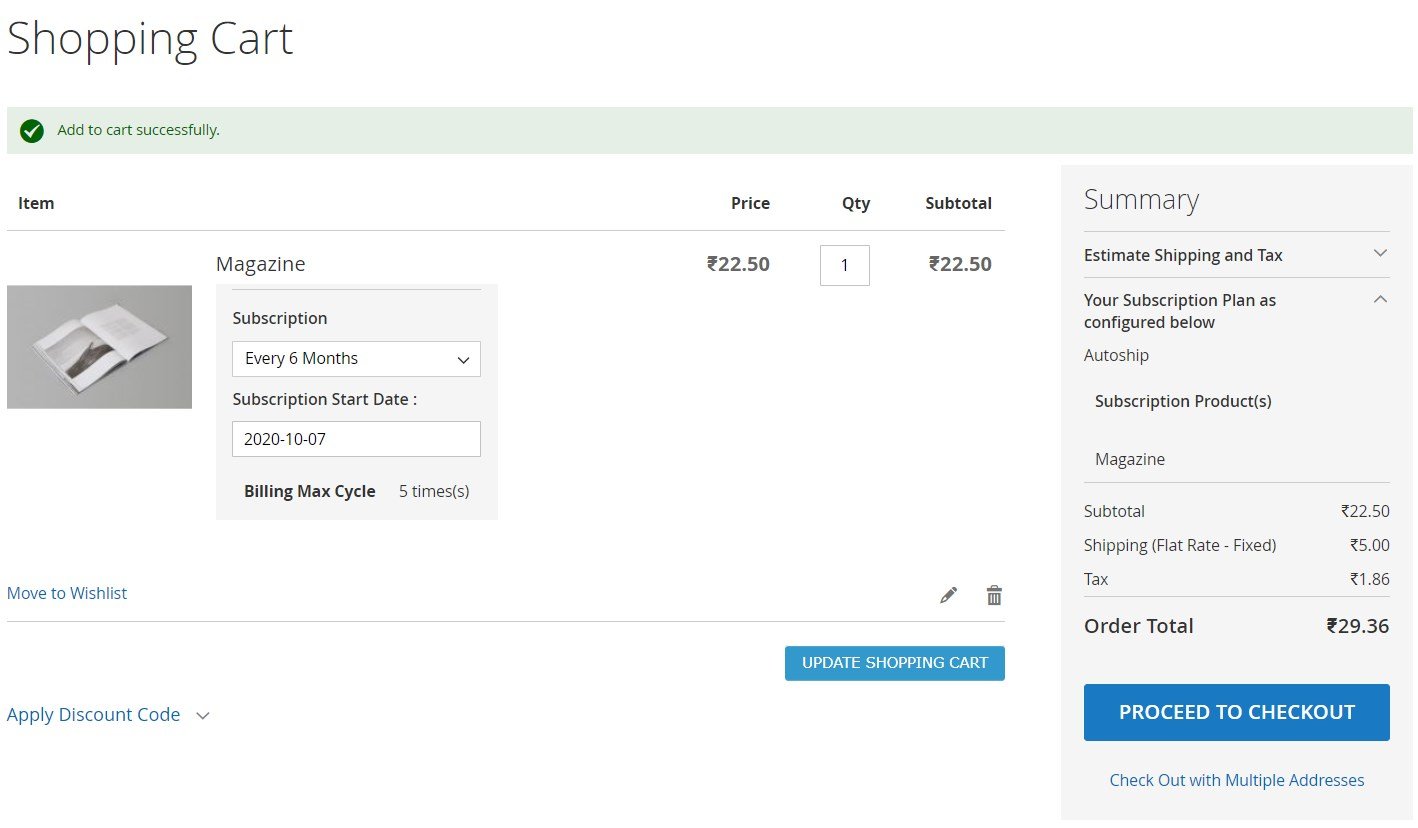Click the Autoship label in Summary
This screenshot has height=828, width=1418.
click(x=1116, y=355)
